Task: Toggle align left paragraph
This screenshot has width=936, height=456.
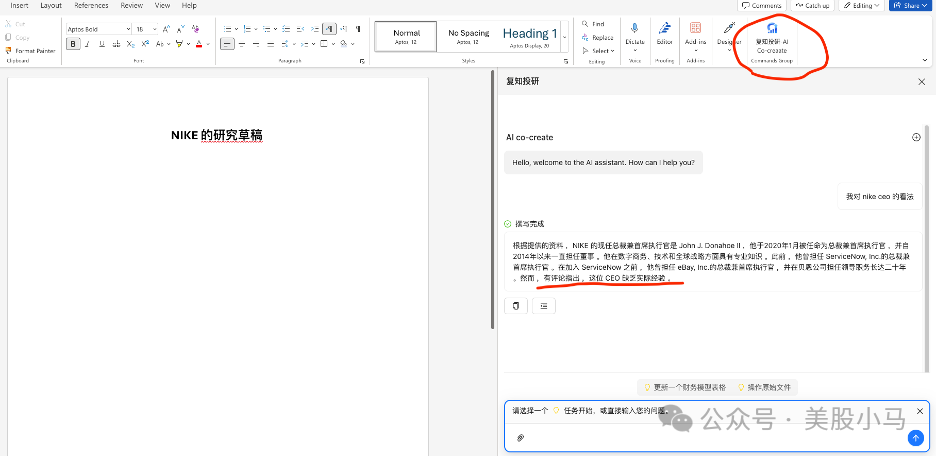Action: pos(227,44)
